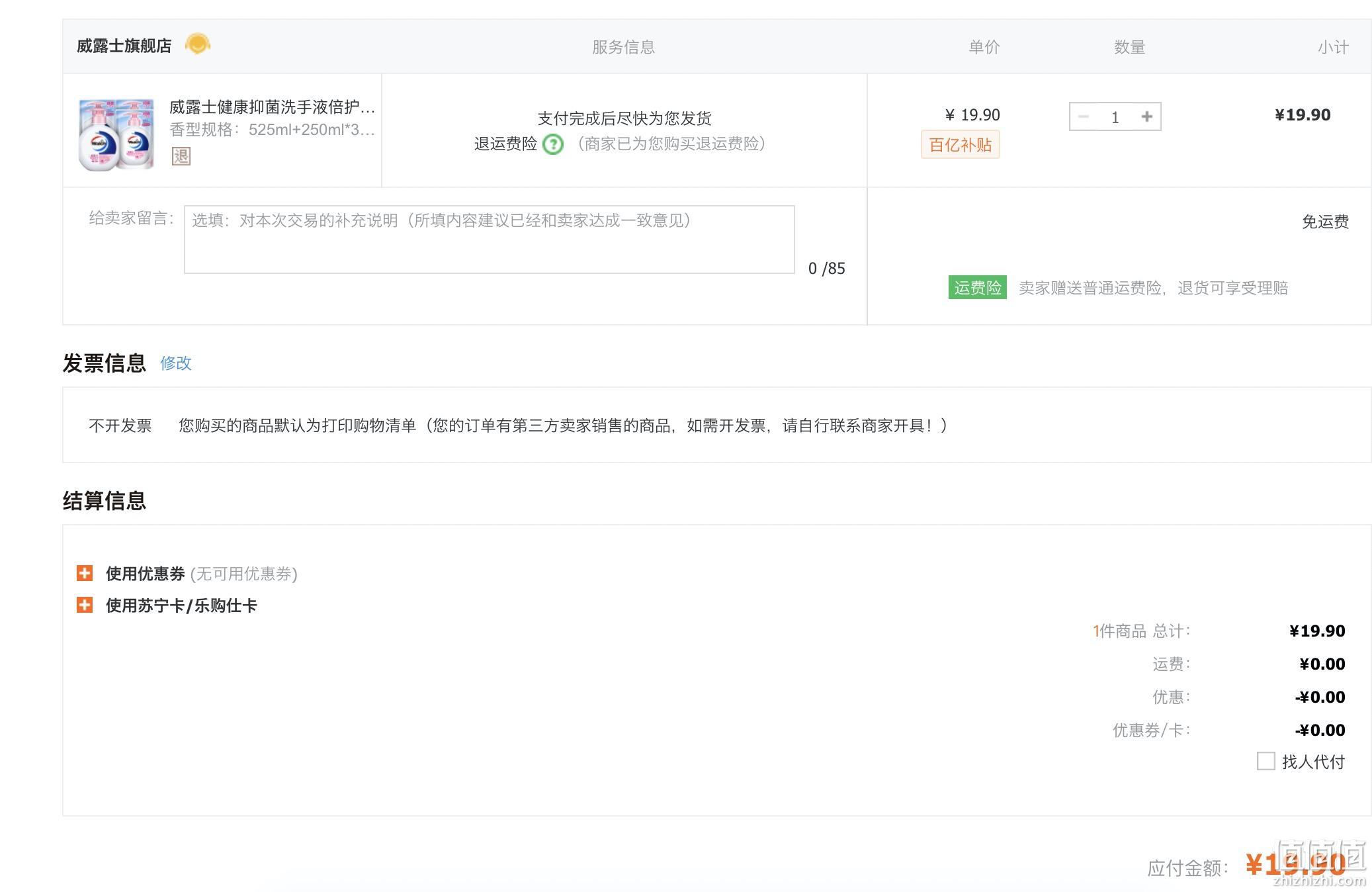Click the 不开发票 invoice option text
Image resolution: width=1372 pixels, height=892 pixels.
(120, 425)
